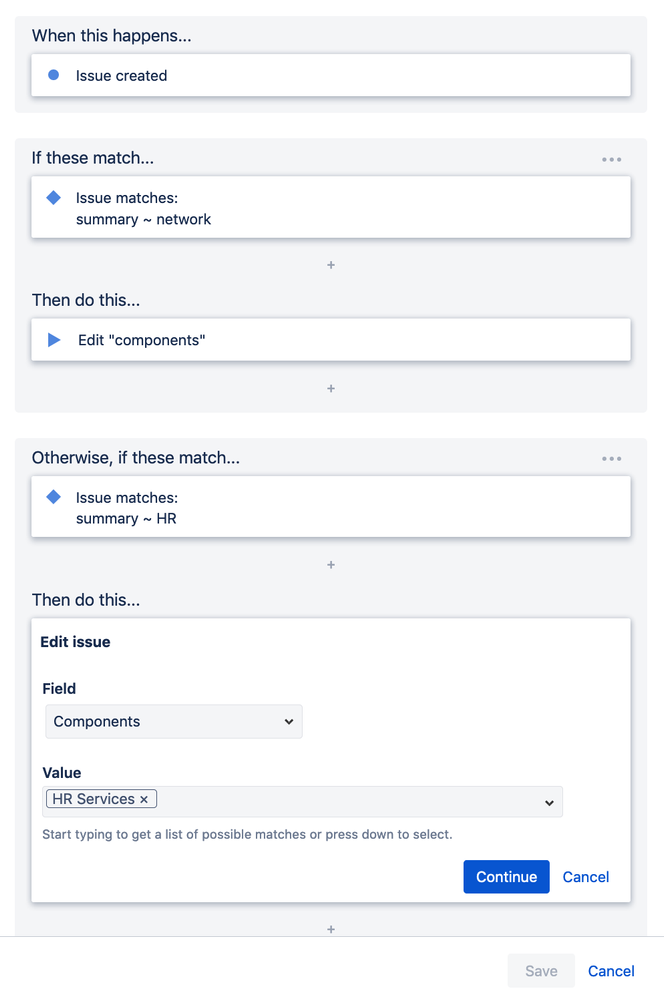Expand the Value dropdown in Edit issue
The width and height of the screenshot is (664, 999).
click(548, 801)
